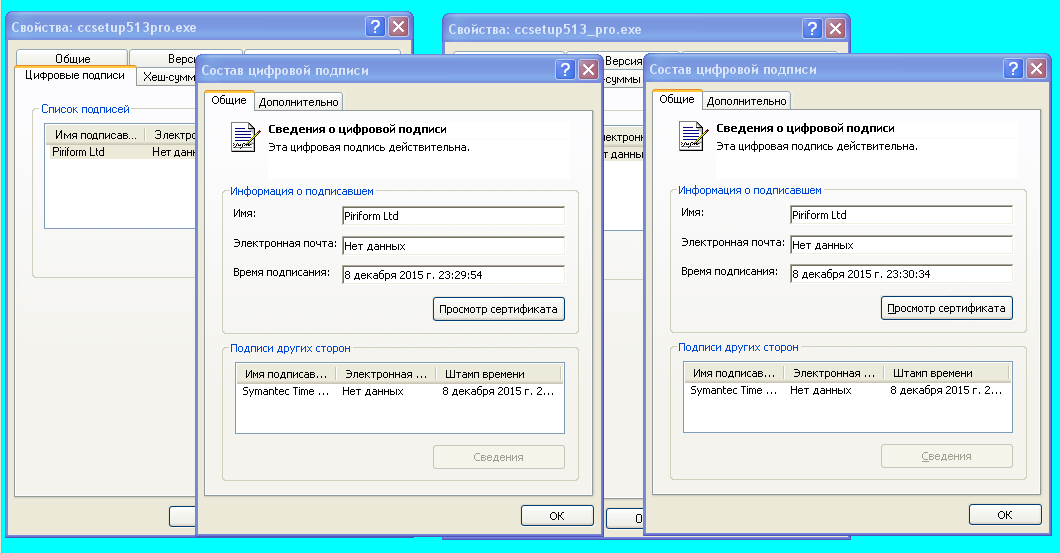Click email field 'Нет данных' in right dialog
1060x553 pixels.
(x=901, y=244)
